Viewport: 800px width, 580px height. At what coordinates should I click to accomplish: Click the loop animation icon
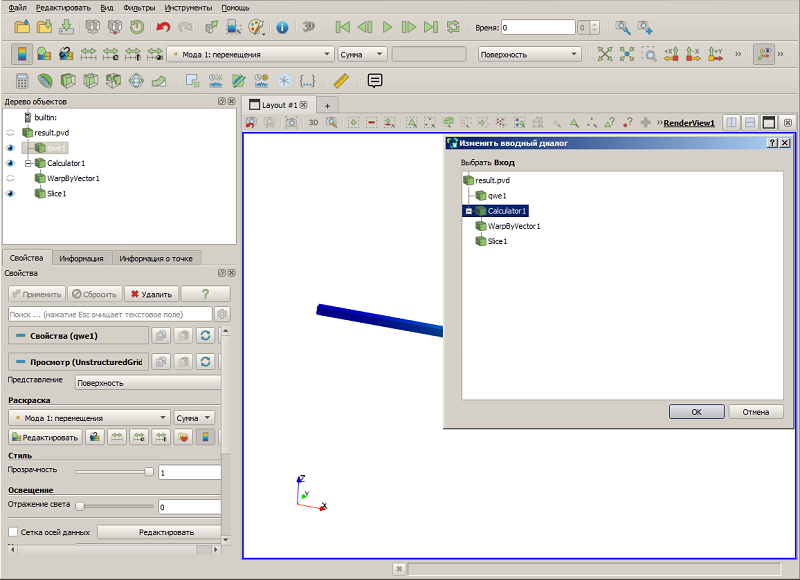click(x=453, y=27)
